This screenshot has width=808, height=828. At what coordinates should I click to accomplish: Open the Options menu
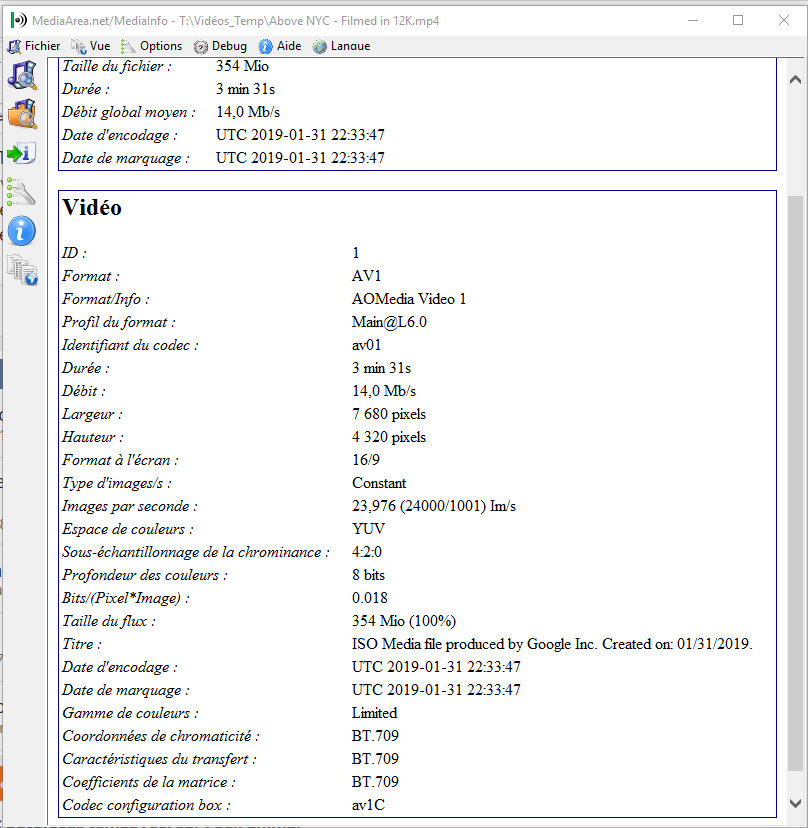coord(152,46)
